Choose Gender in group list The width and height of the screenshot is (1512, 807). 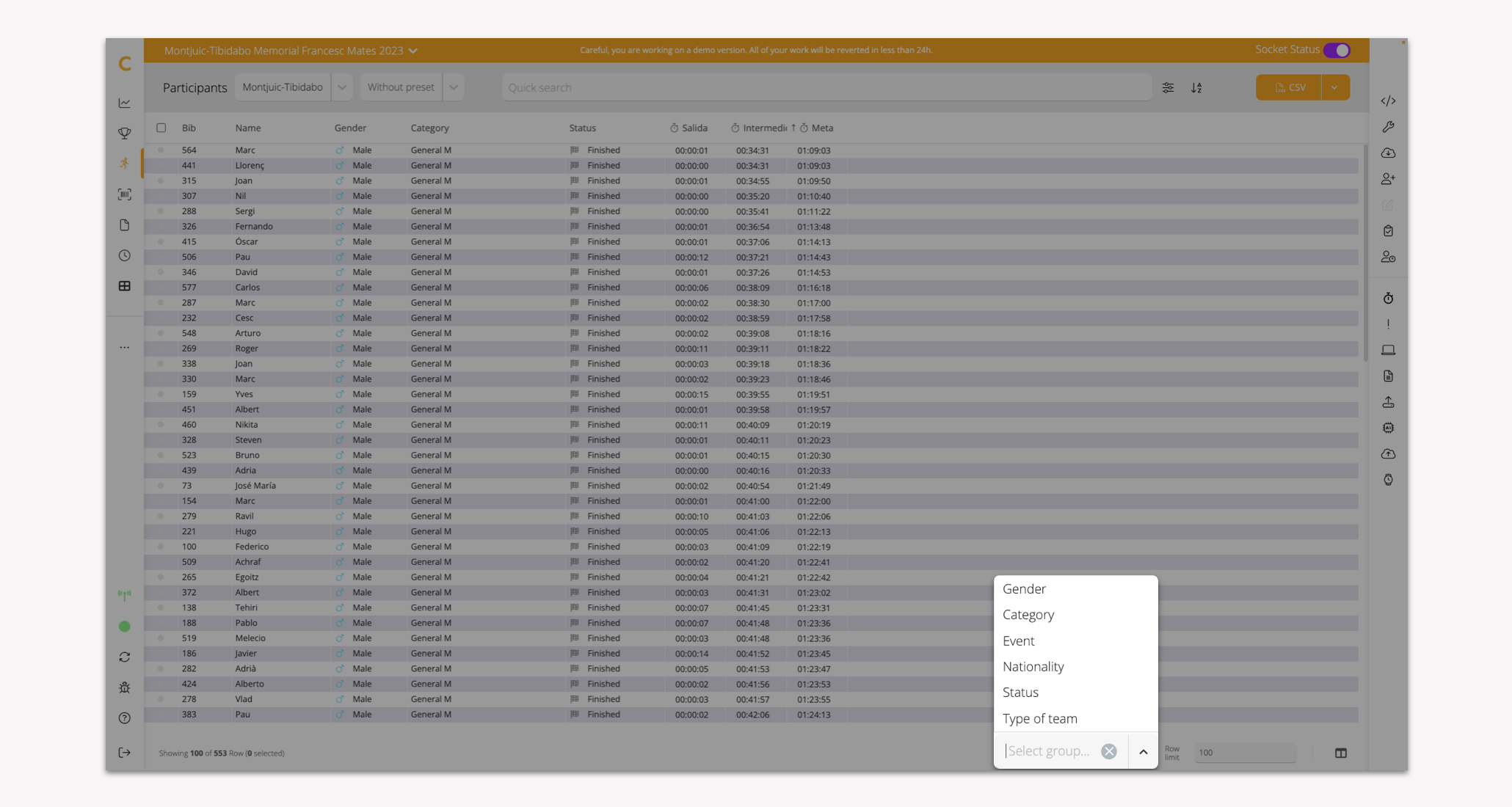point(1075,589)
